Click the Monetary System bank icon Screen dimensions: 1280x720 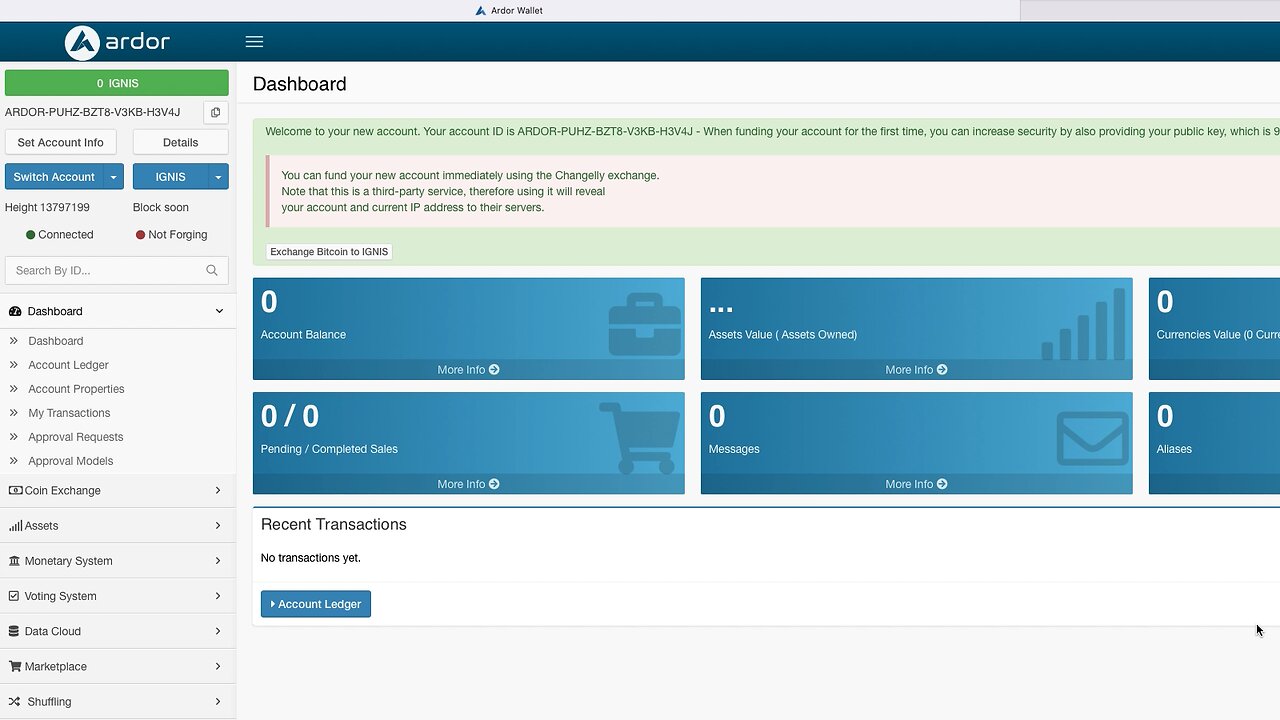click(x=14, y=561)
